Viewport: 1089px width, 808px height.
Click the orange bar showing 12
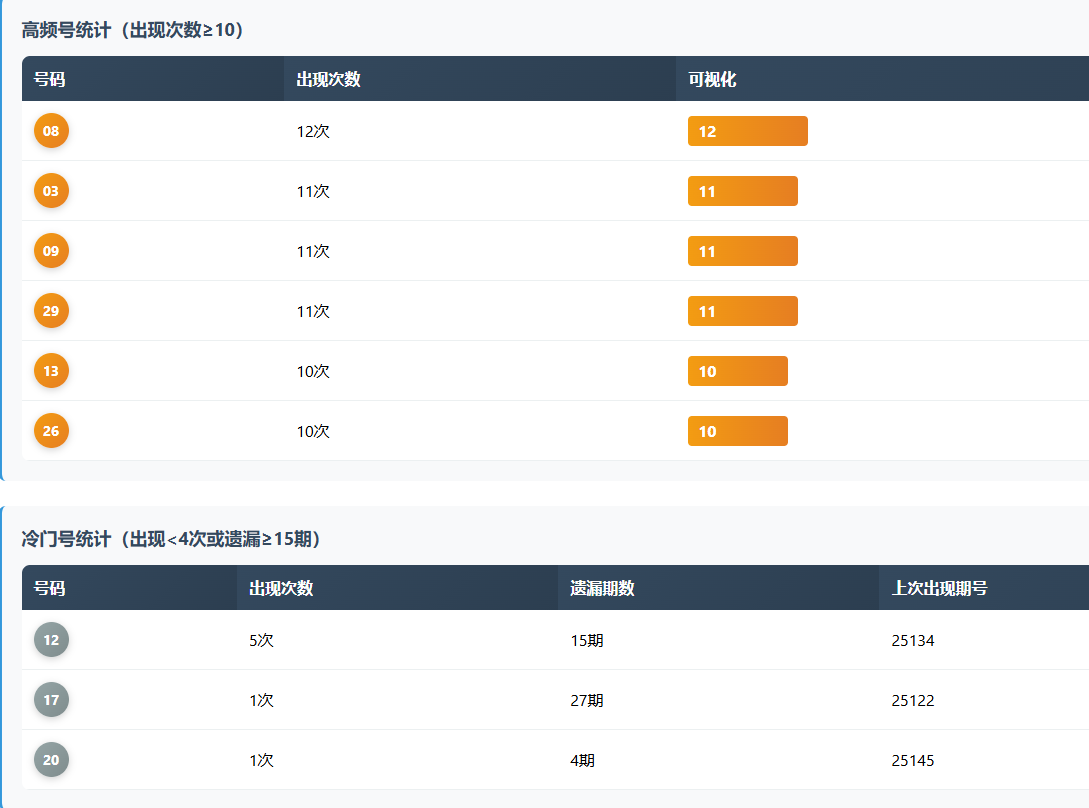click(x=747, y=131)
